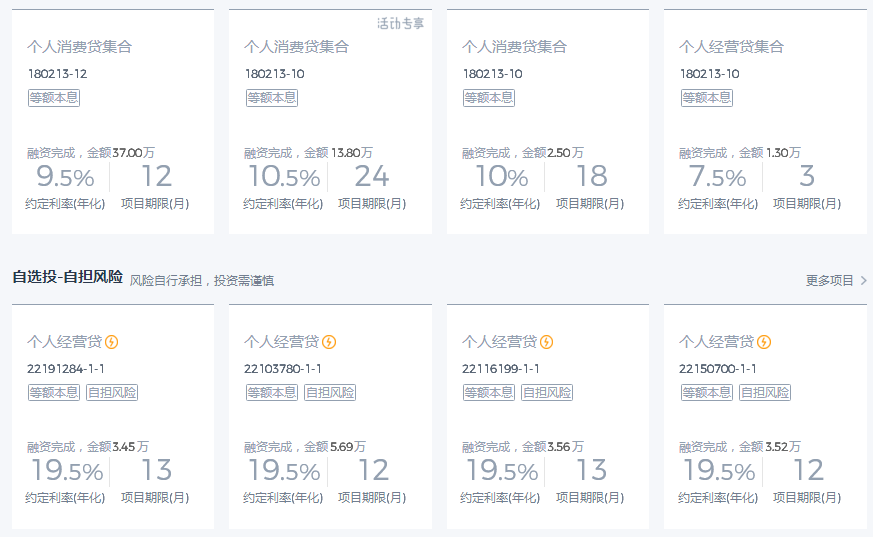Viewport: 873px width, 537px height.
Task: Click the 24 month term value
Action: tap(372, 176)
